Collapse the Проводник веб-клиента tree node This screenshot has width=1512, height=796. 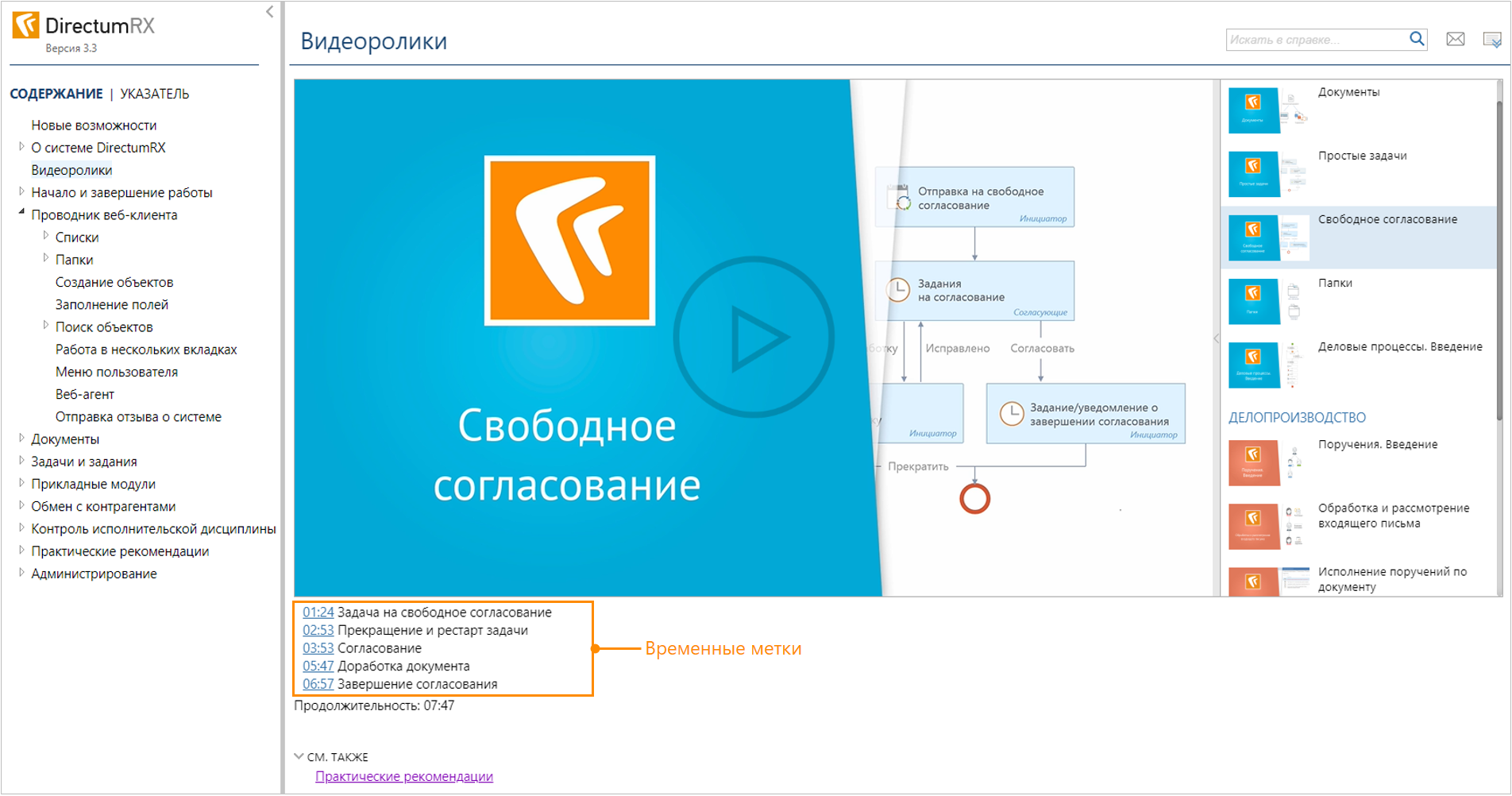[x=21, y=213]
